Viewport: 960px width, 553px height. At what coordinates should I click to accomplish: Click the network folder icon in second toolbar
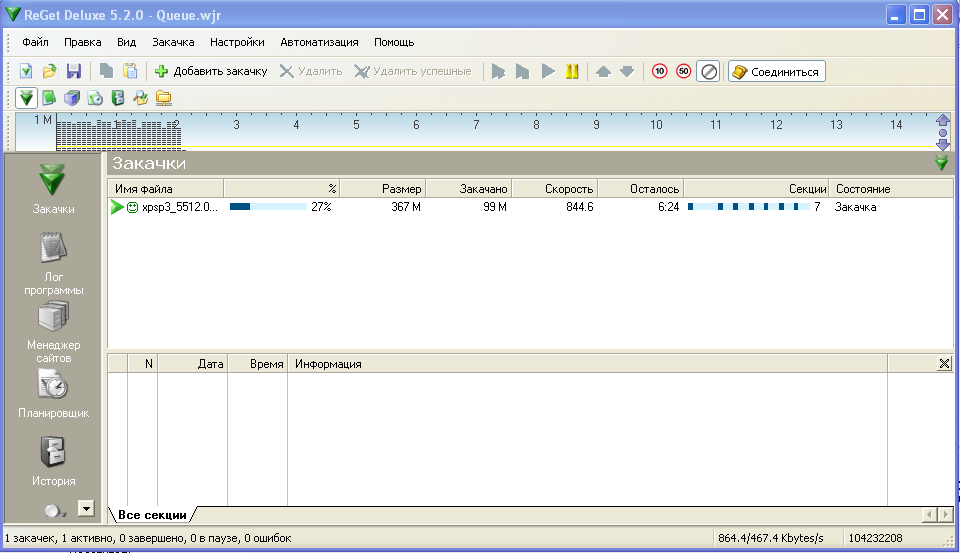(163, 98)
